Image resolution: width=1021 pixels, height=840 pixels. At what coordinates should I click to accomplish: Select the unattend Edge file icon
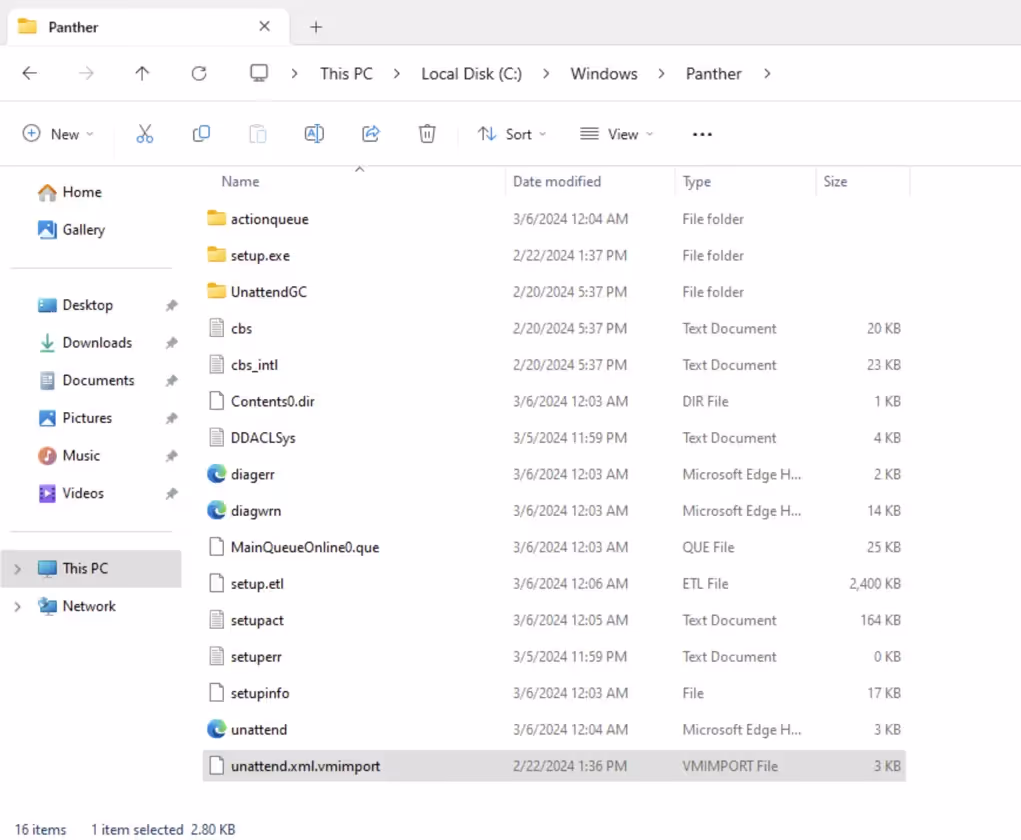(x=216, y=729)
